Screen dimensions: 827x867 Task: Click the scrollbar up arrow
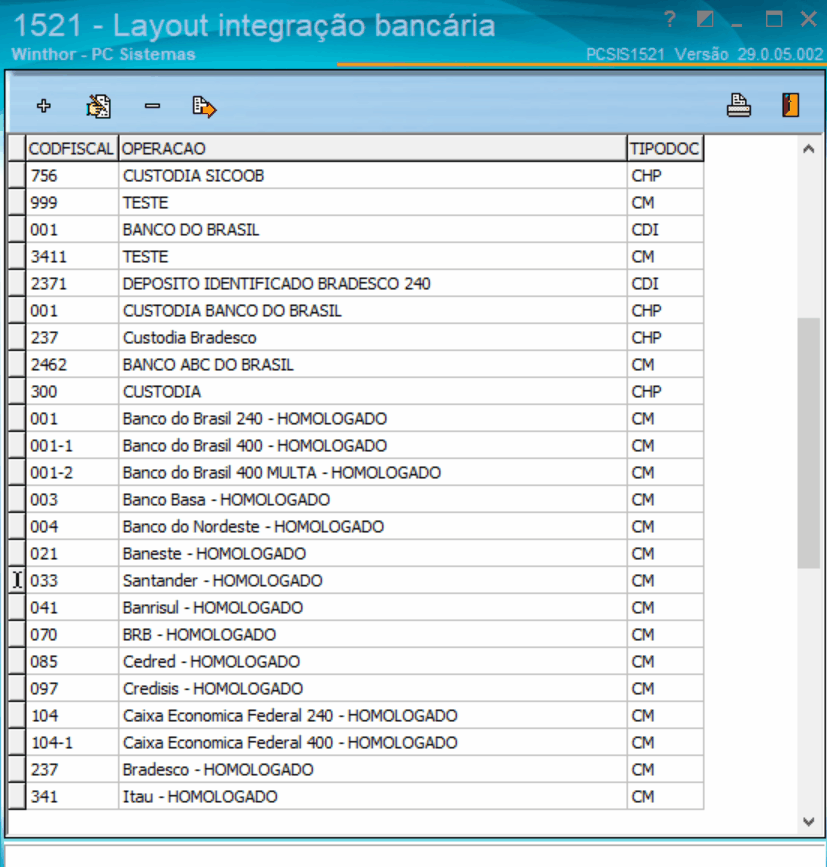[x=809, y=149]
